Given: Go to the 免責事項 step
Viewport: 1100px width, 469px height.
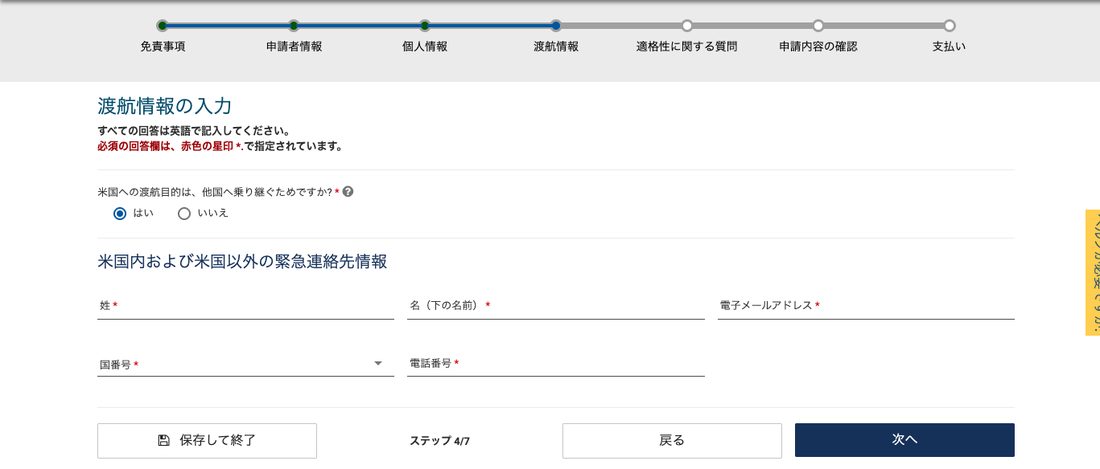Looking at the screenshot, I should click(x=163, y=26).
